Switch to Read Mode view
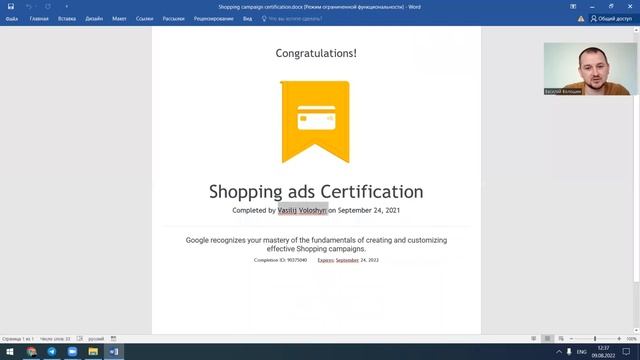 click(533, 339)
